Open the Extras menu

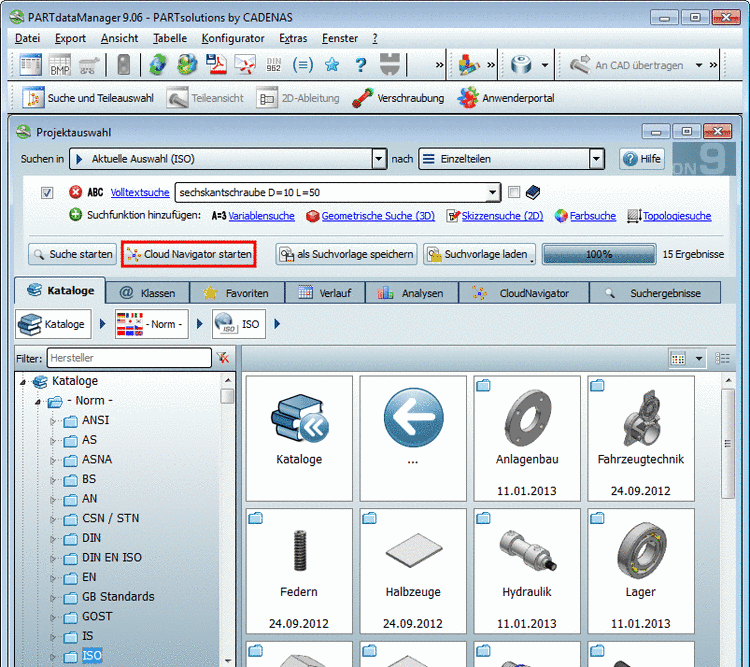293,38
